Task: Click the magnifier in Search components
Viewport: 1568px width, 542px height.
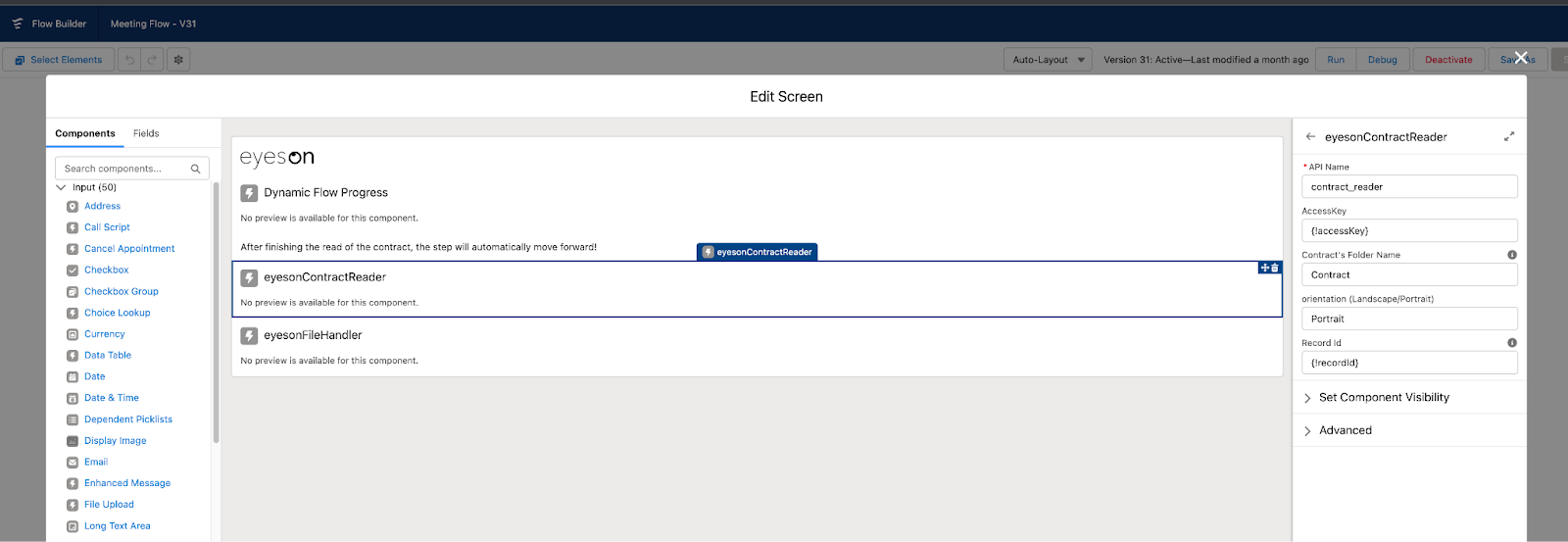Action: pyautogui.click(x=196, y=169)
